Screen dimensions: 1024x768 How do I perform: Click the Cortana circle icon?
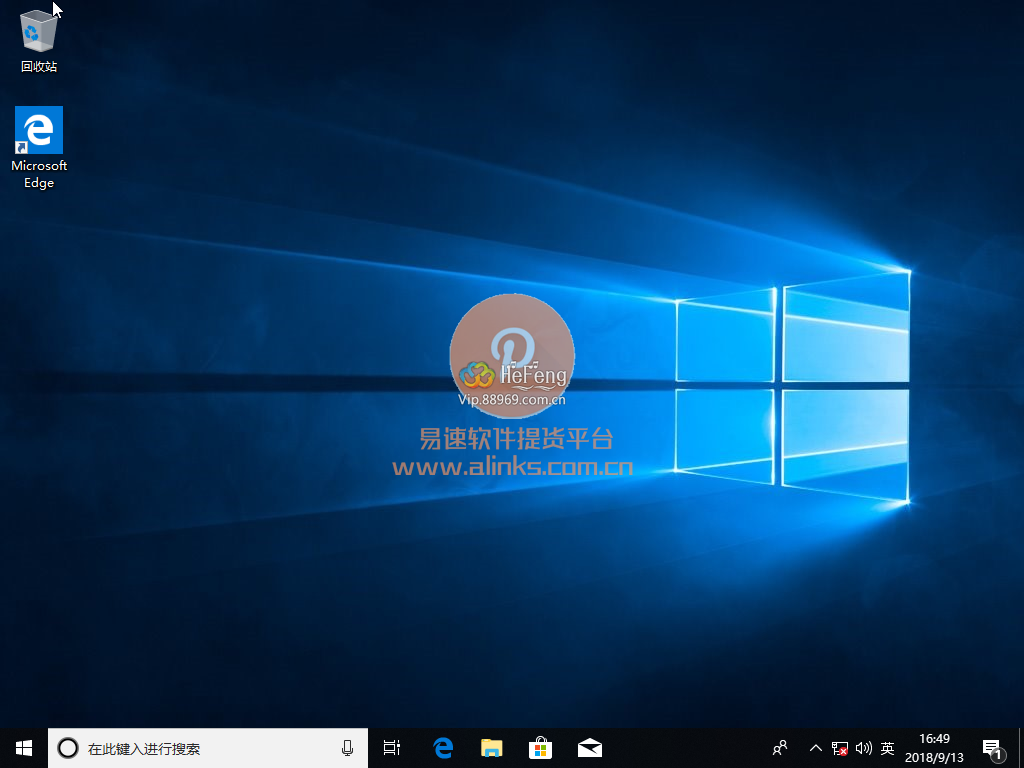coord(68,748)
